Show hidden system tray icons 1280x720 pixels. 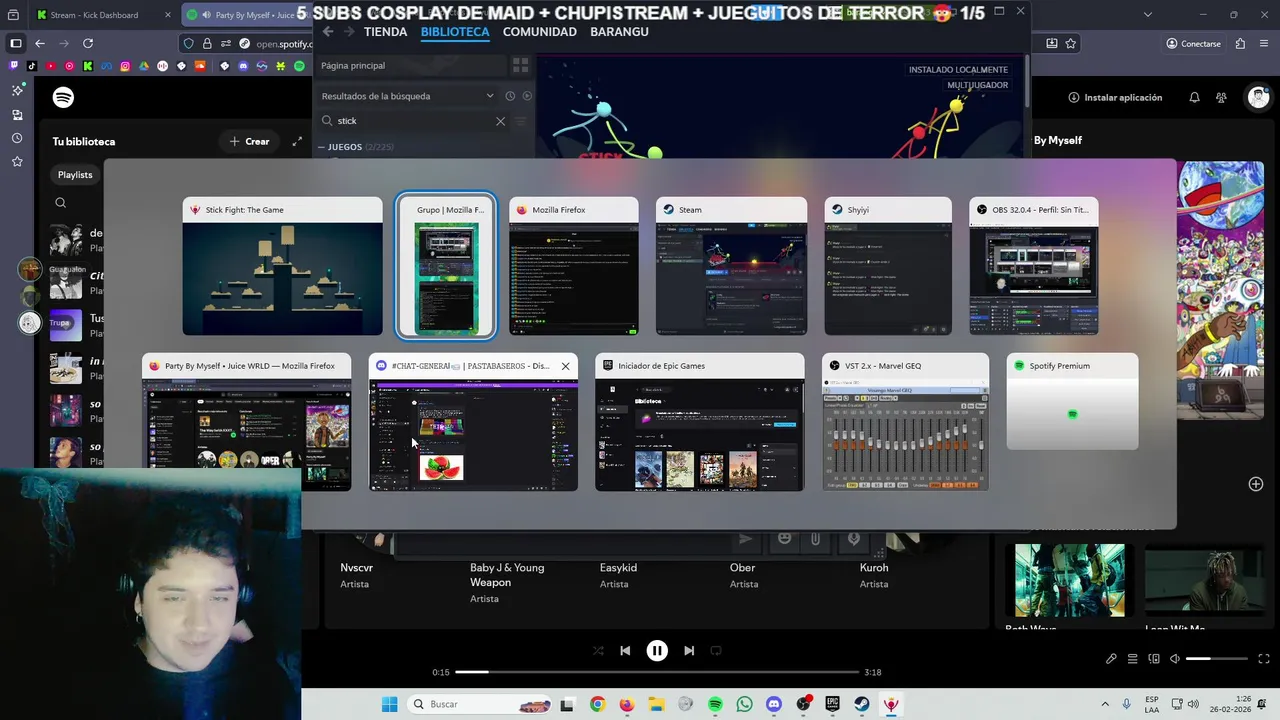1105,704
